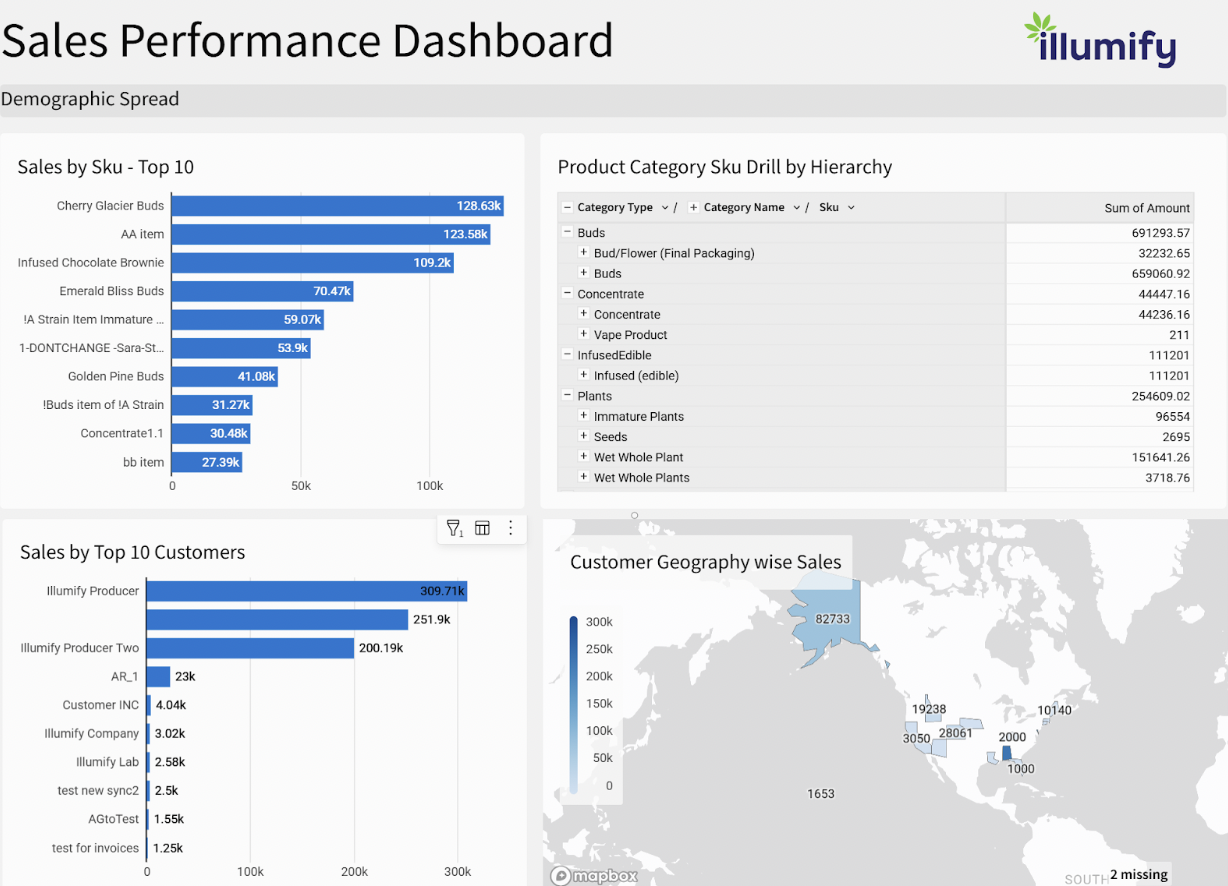The image size is (1228, 886).
Task: Open the Category Type dropdown arrow
Action: (663, 208)
